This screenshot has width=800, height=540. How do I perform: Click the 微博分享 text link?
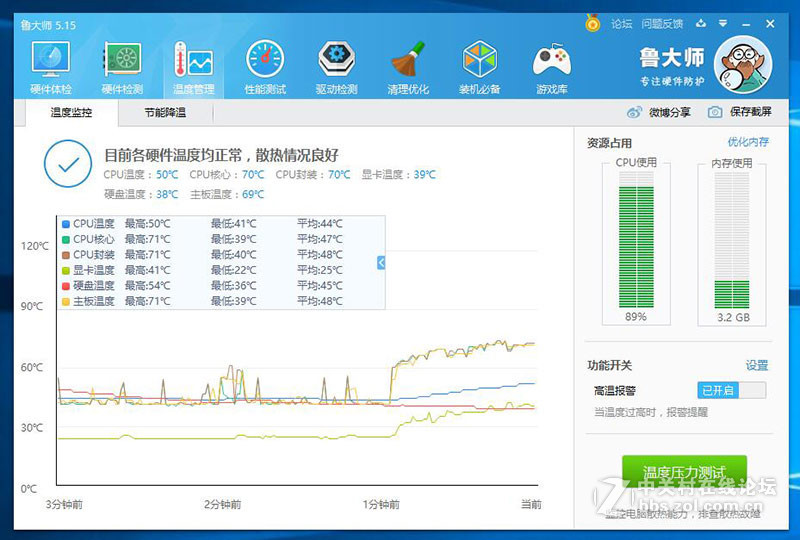tap(669, 112)
